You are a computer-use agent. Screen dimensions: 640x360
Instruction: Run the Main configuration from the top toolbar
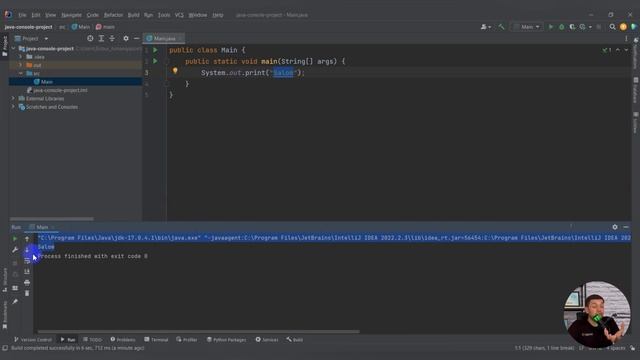point(551,27)
